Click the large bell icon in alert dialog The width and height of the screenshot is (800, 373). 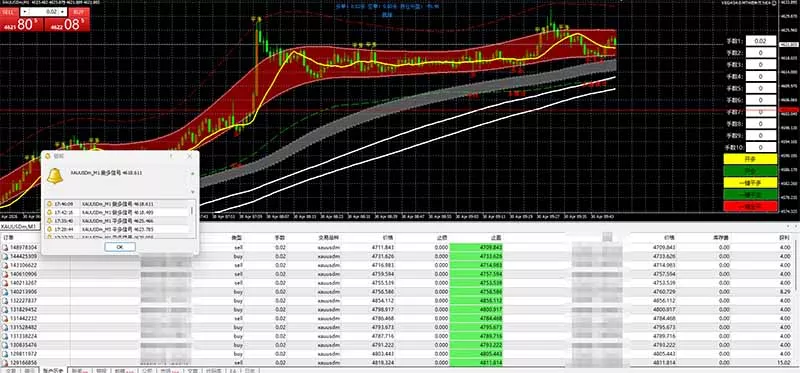click(55, 176)
